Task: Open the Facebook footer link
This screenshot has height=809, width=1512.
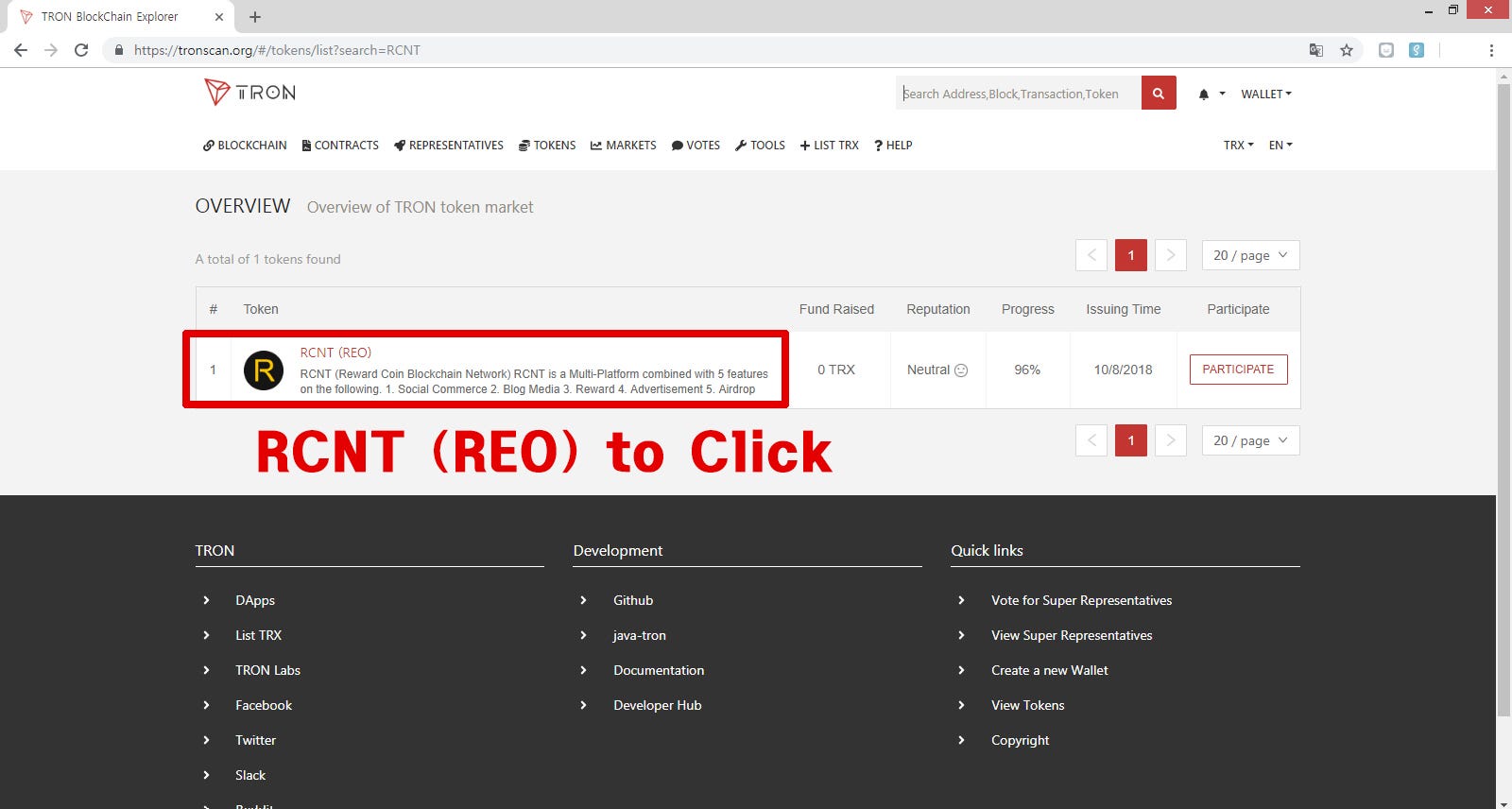Action: [x=264, y=705]
